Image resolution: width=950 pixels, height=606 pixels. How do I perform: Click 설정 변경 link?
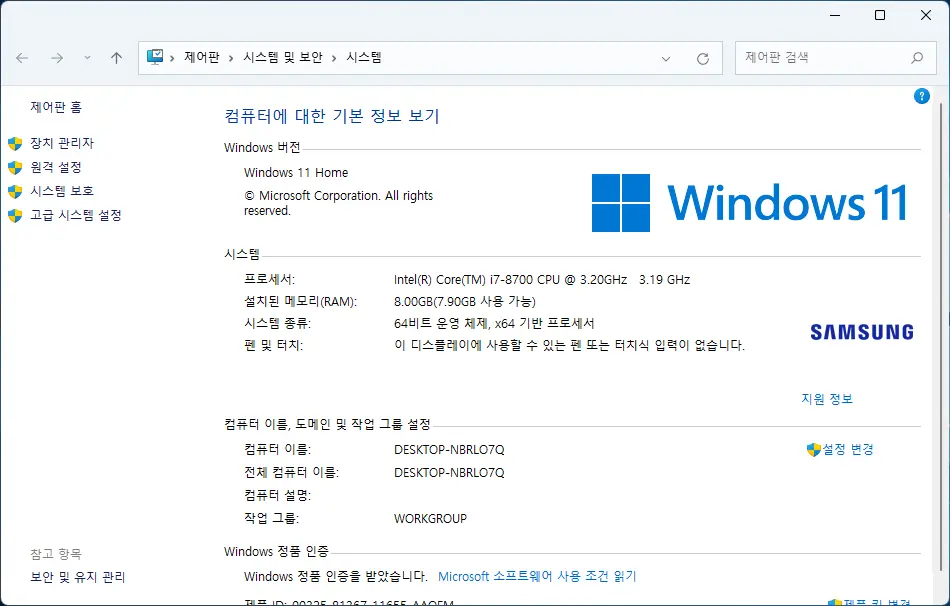[848, 449]
